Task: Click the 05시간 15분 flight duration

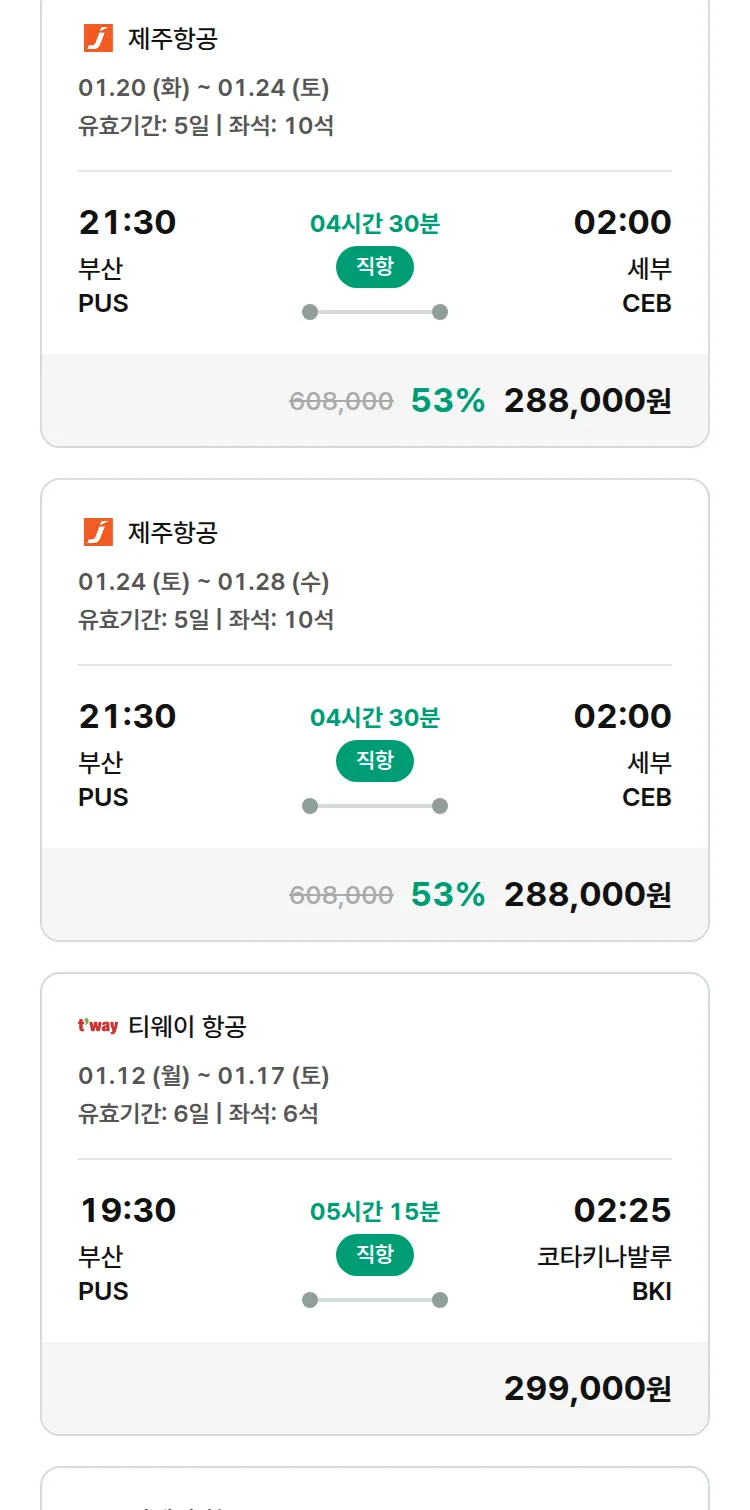Action: coord(375,1212)
